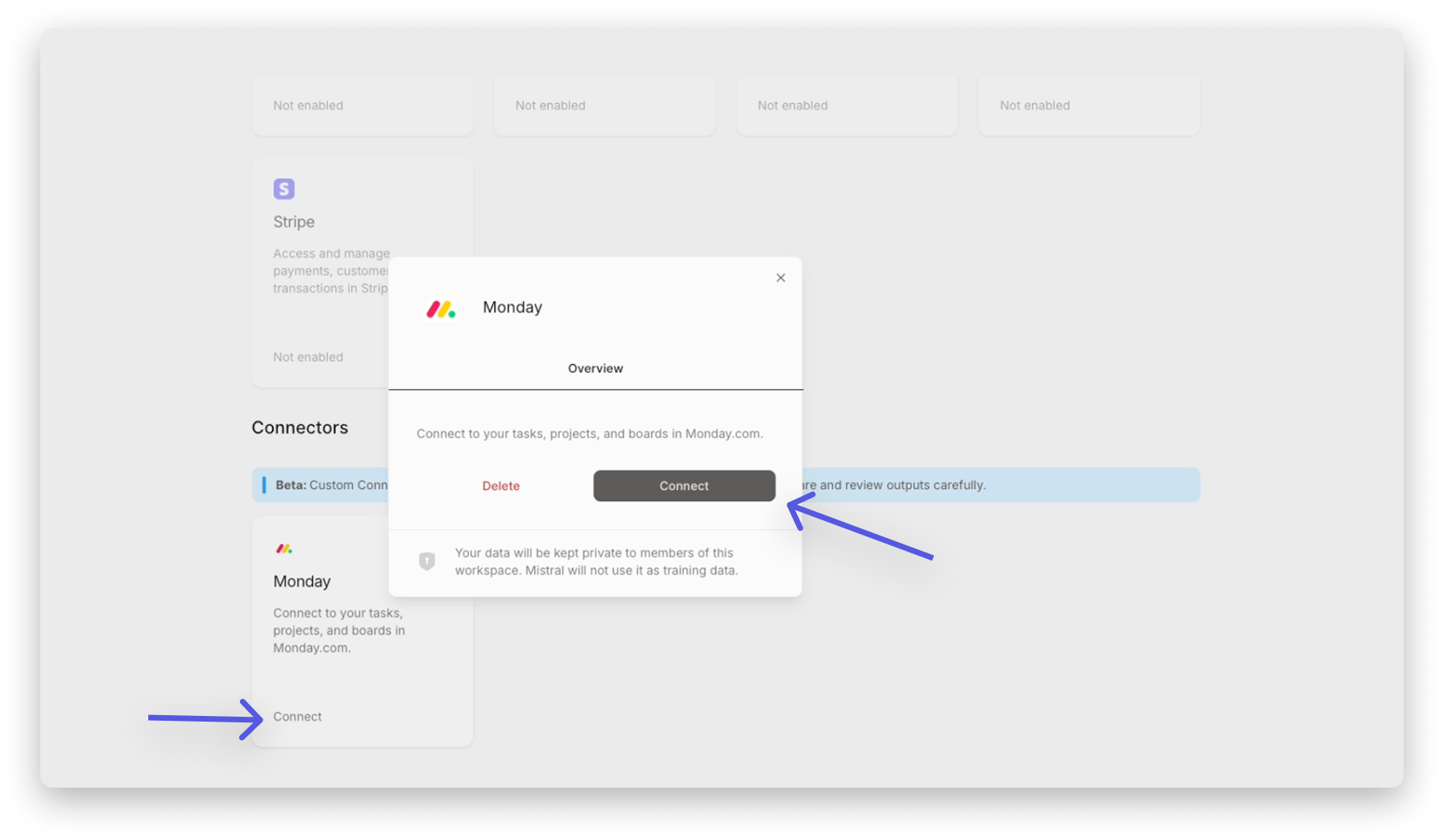Click the Monday logo on the connector card
Viewport: 1444px width, 840px height.
[x=284, y=548]
